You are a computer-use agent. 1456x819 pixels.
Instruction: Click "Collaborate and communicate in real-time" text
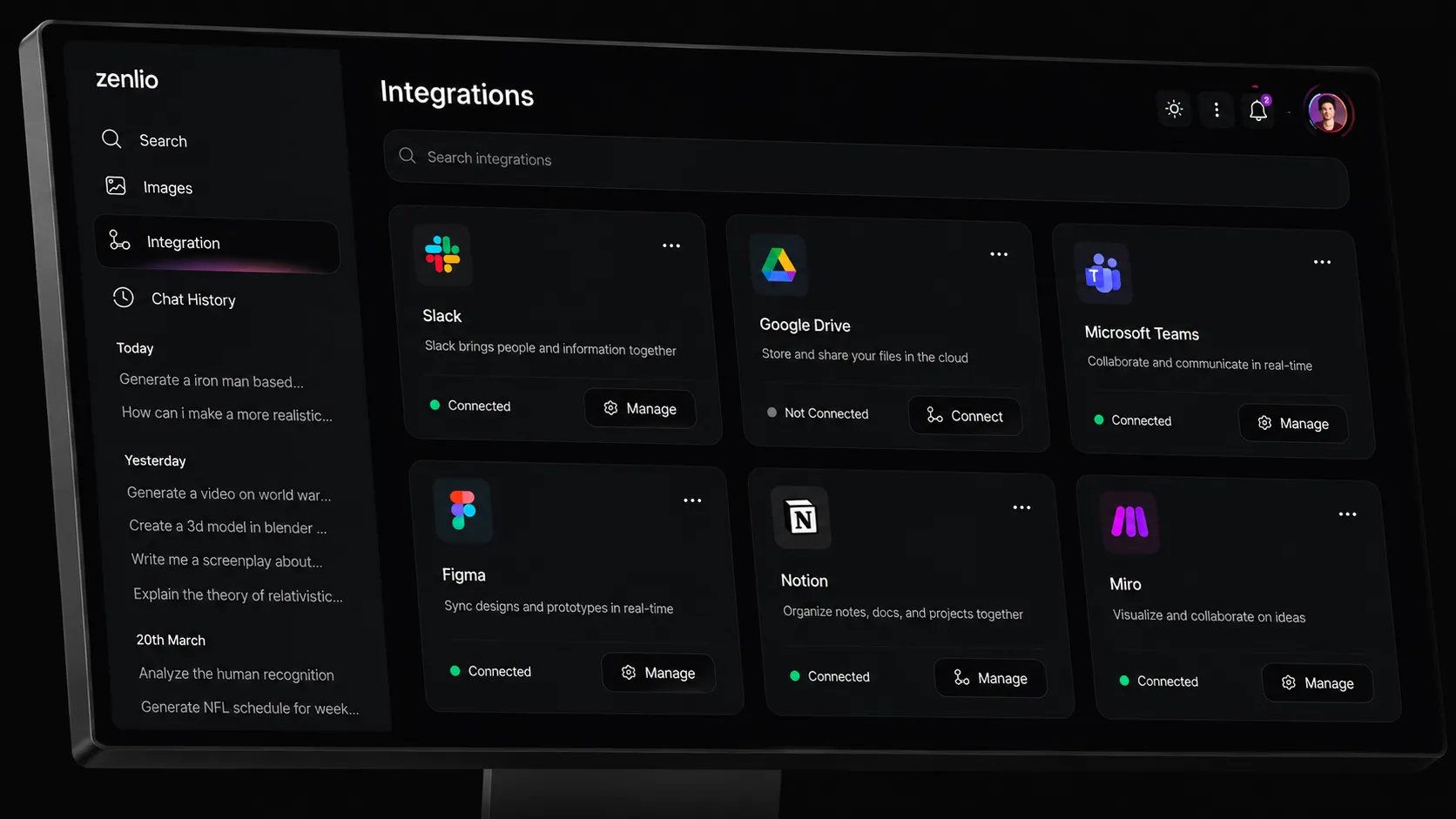point(1200,364)
